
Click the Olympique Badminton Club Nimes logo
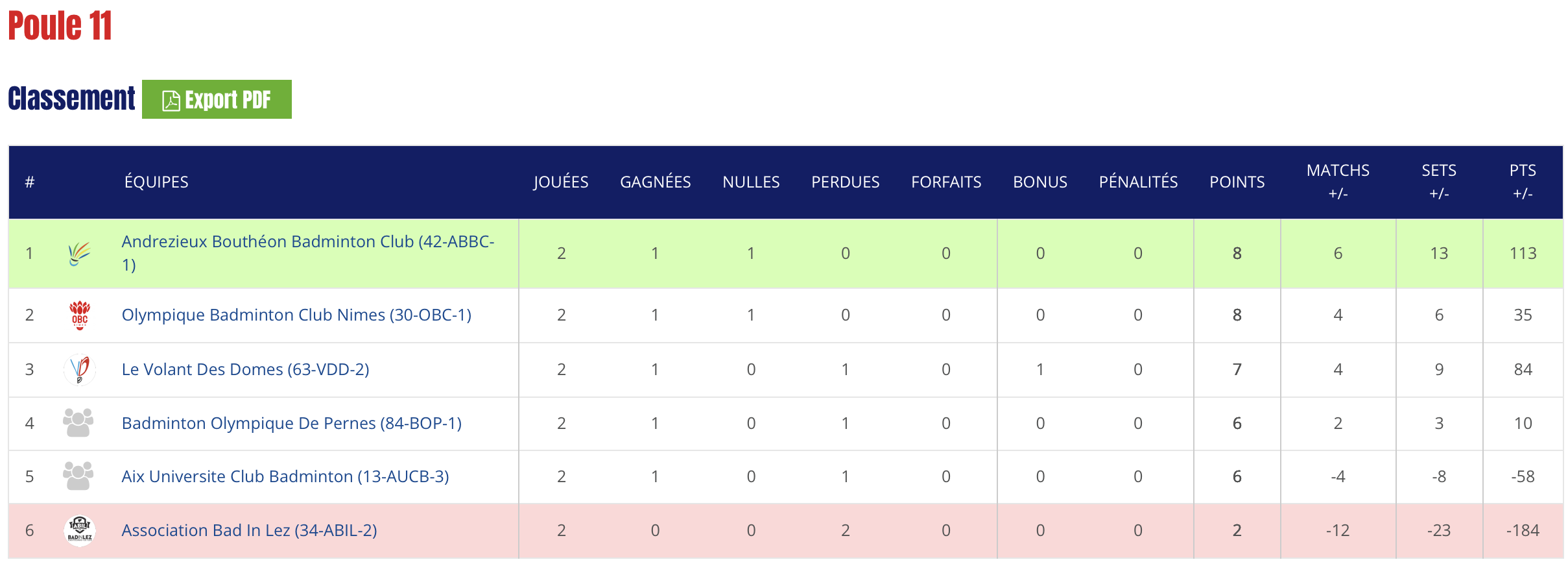pos(80,315)
